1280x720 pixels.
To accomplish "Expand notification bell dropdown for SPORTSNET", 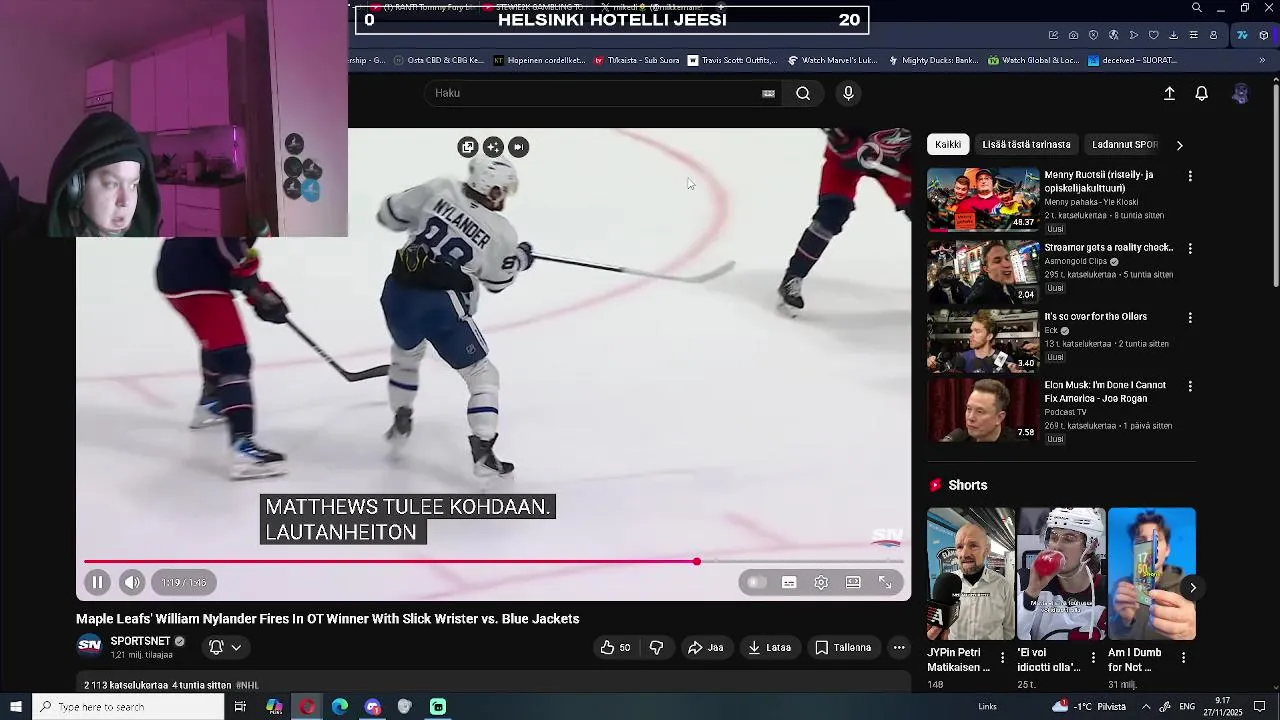I will 225,647.
